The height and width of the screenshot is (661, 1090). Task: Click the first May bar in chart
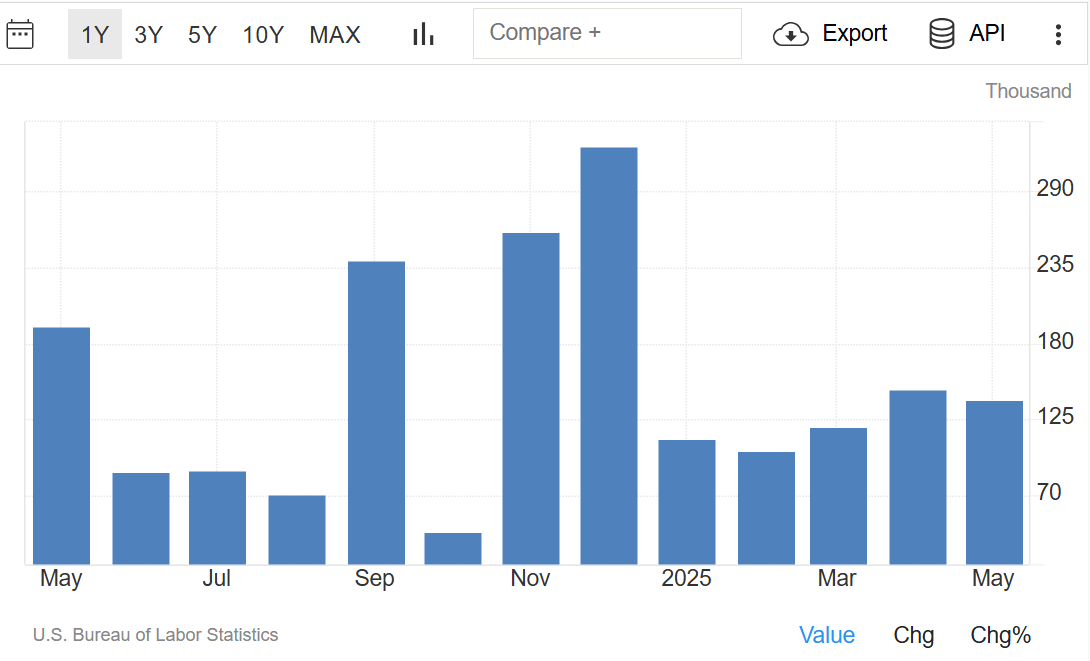tap(61, 446)
